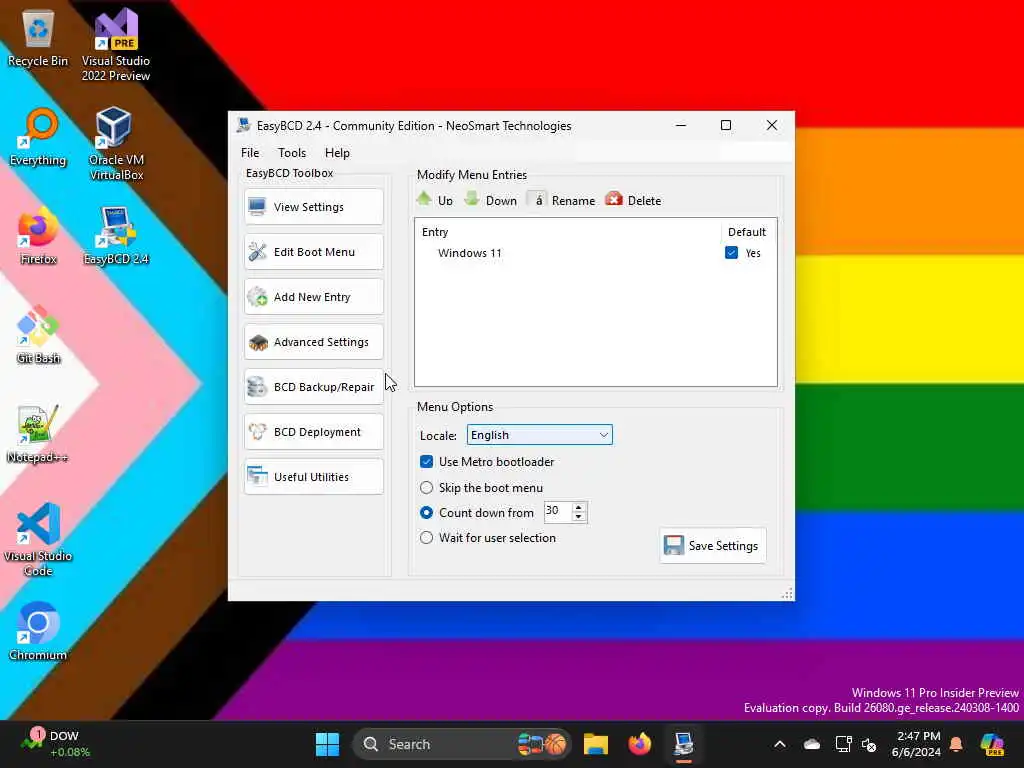Image resolution: width=1024 pixels, height=768 pixels.
Task: Close the EasyBCD window
Action: pyautogui.click(x=772, y=125)
